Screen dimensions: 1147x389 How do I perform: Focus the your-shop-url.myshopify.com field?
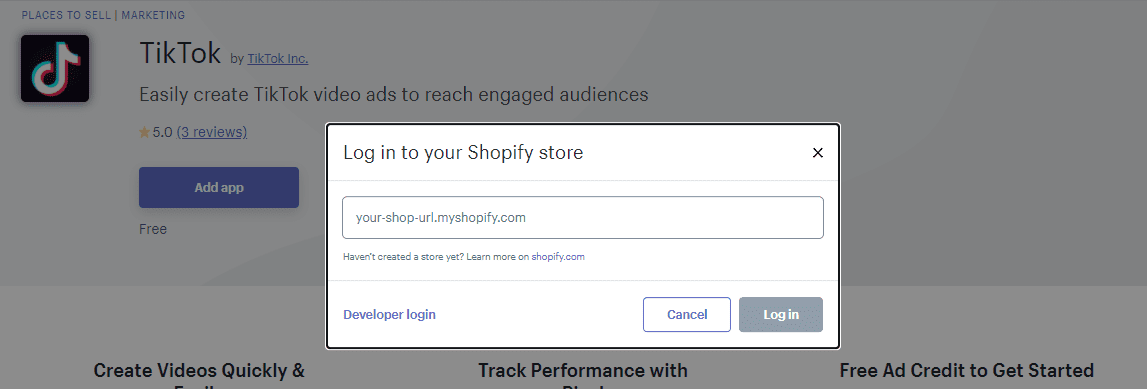click(x=583, y=217)
